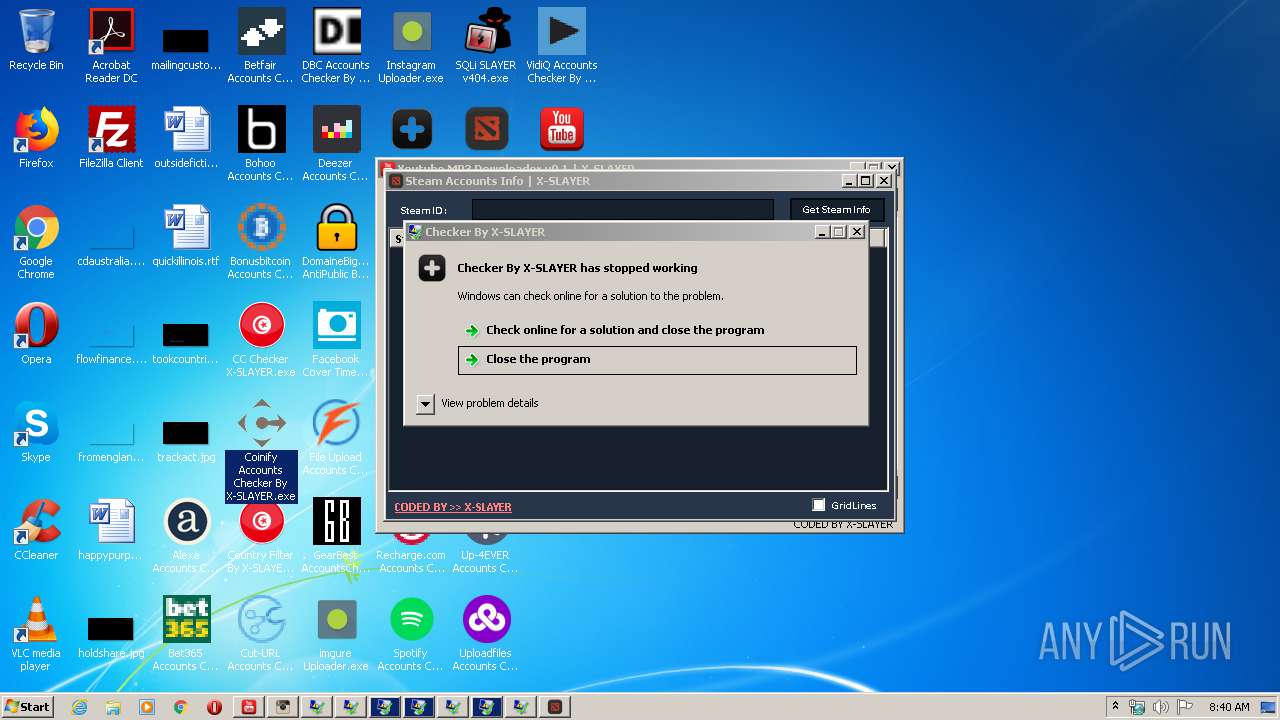Viewport: 1280px width, 720px height.
Task: Choose Close the program option
Action: pyautogui.click(x=657, y=360)
